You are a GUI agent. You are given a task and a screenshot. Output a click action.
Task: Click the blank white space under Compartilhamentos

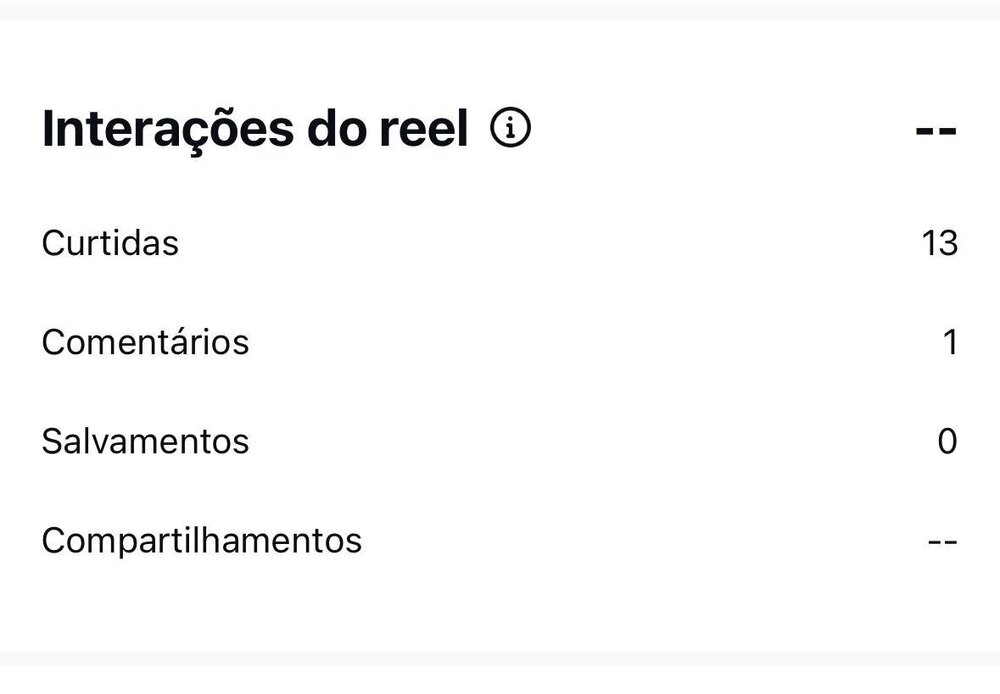500,605
